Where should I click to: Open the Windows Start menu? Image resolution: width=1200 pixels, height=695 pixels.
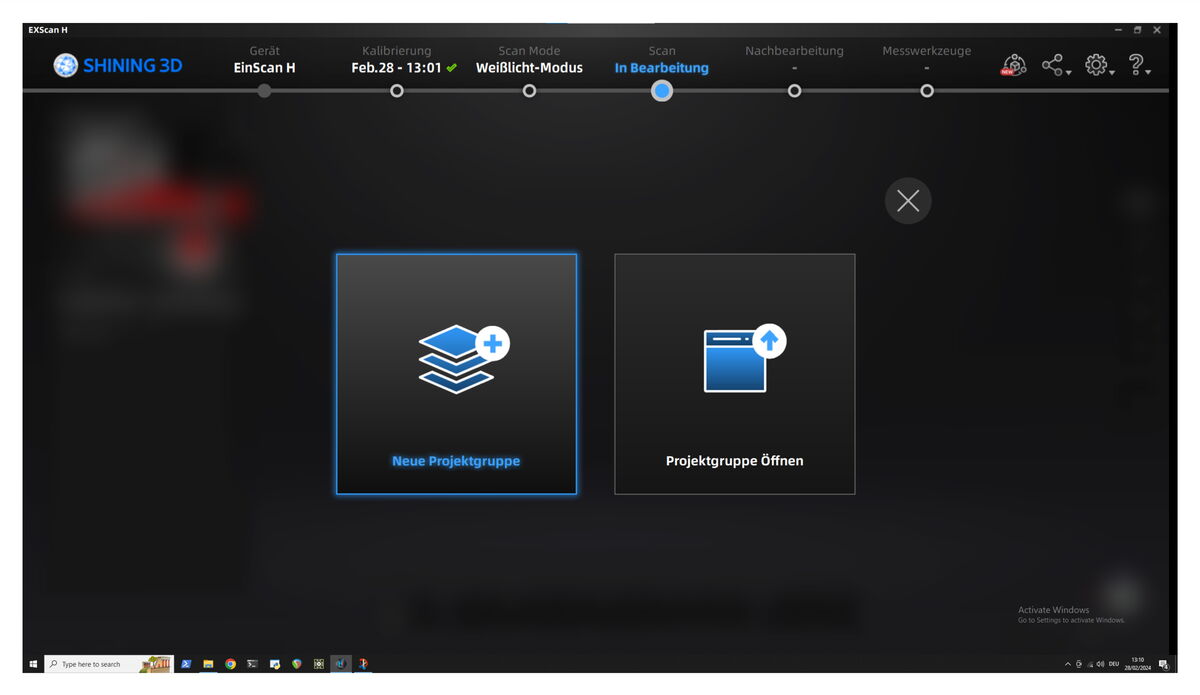click(33, 664)
